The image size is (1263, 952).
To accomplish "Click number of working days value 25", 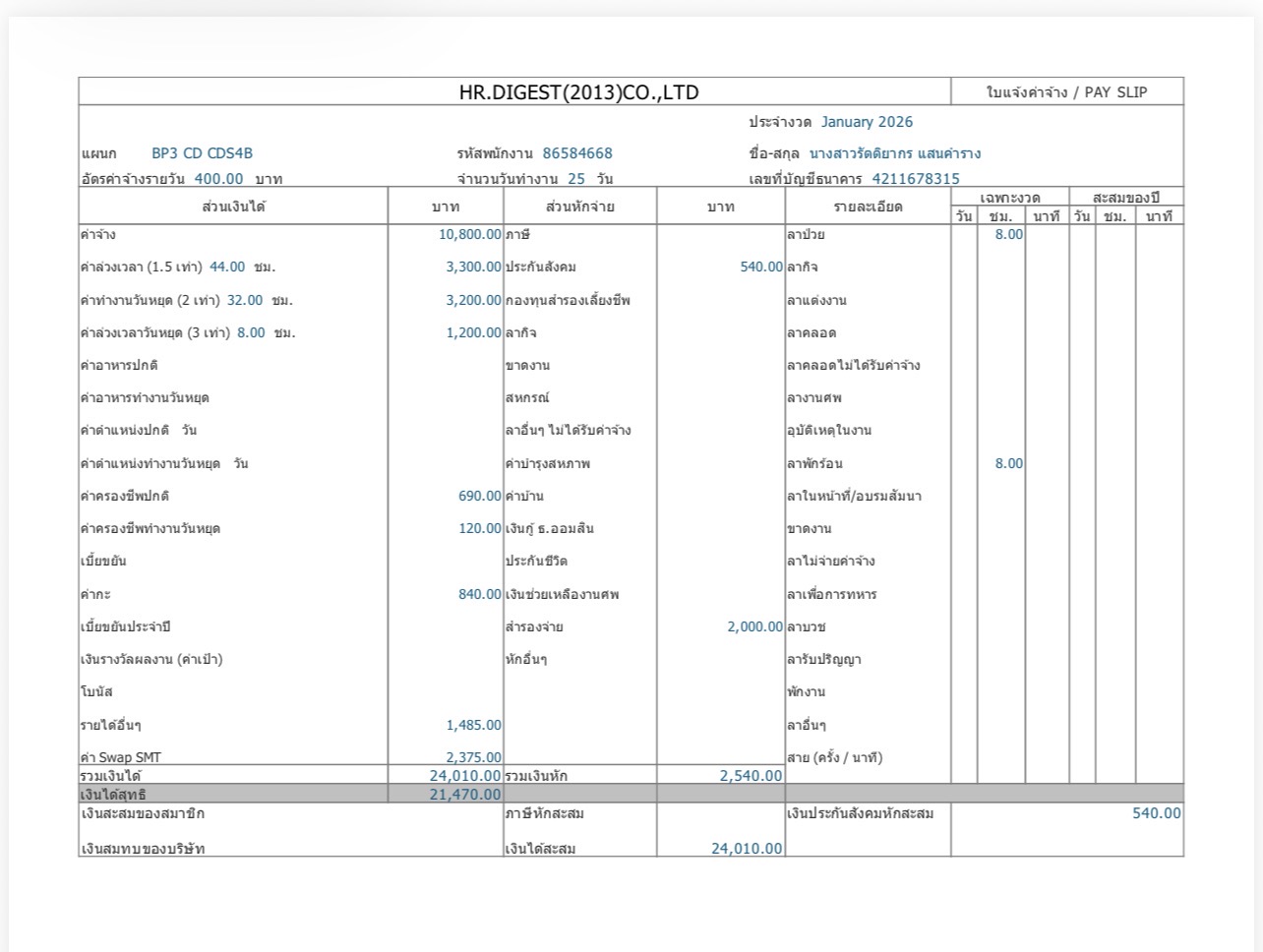I will click(x=575, y=179).
